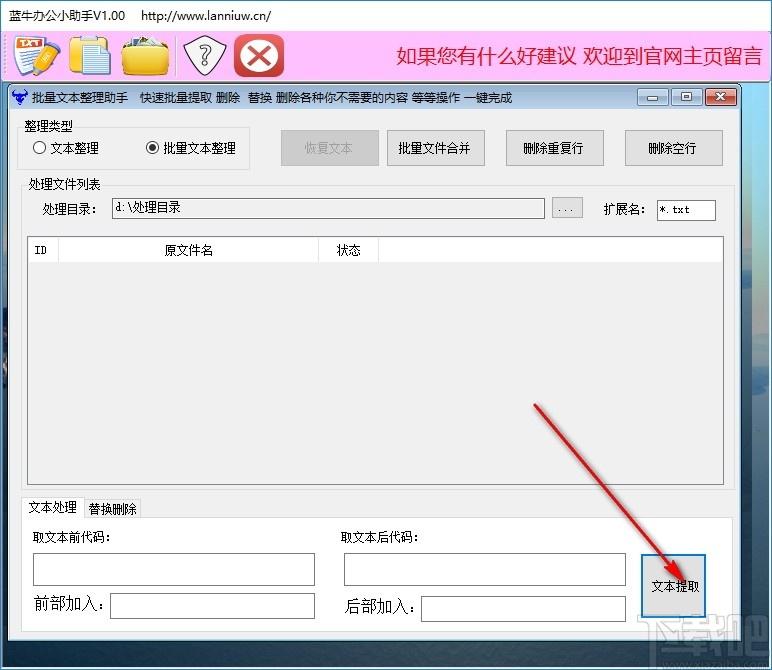Switch to the 替换删除 tab
The width and height of the screenshot is (772, 670).
(112, 508)
